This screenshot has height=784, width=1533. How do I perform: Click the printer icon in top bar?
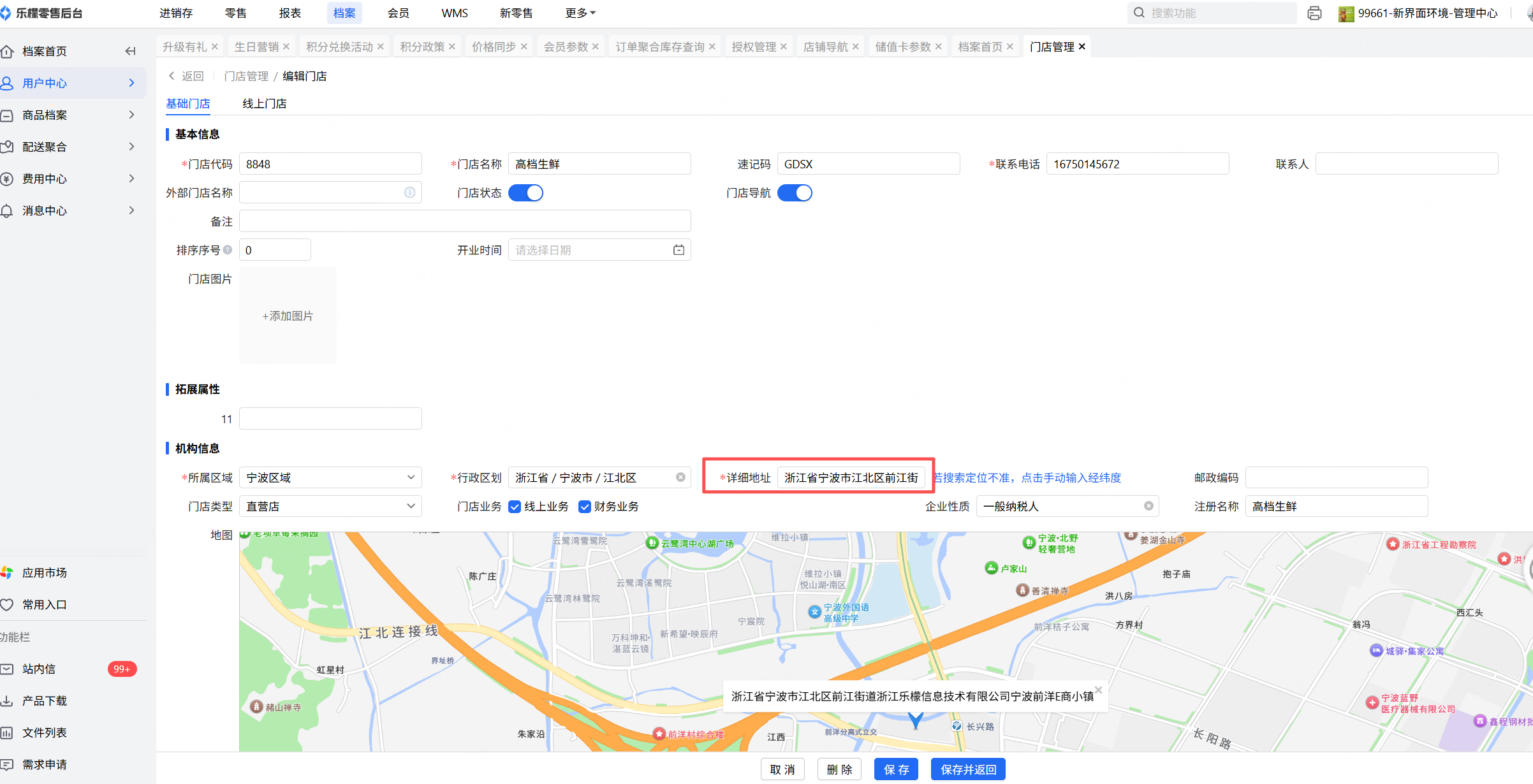tap(1314, 13)
